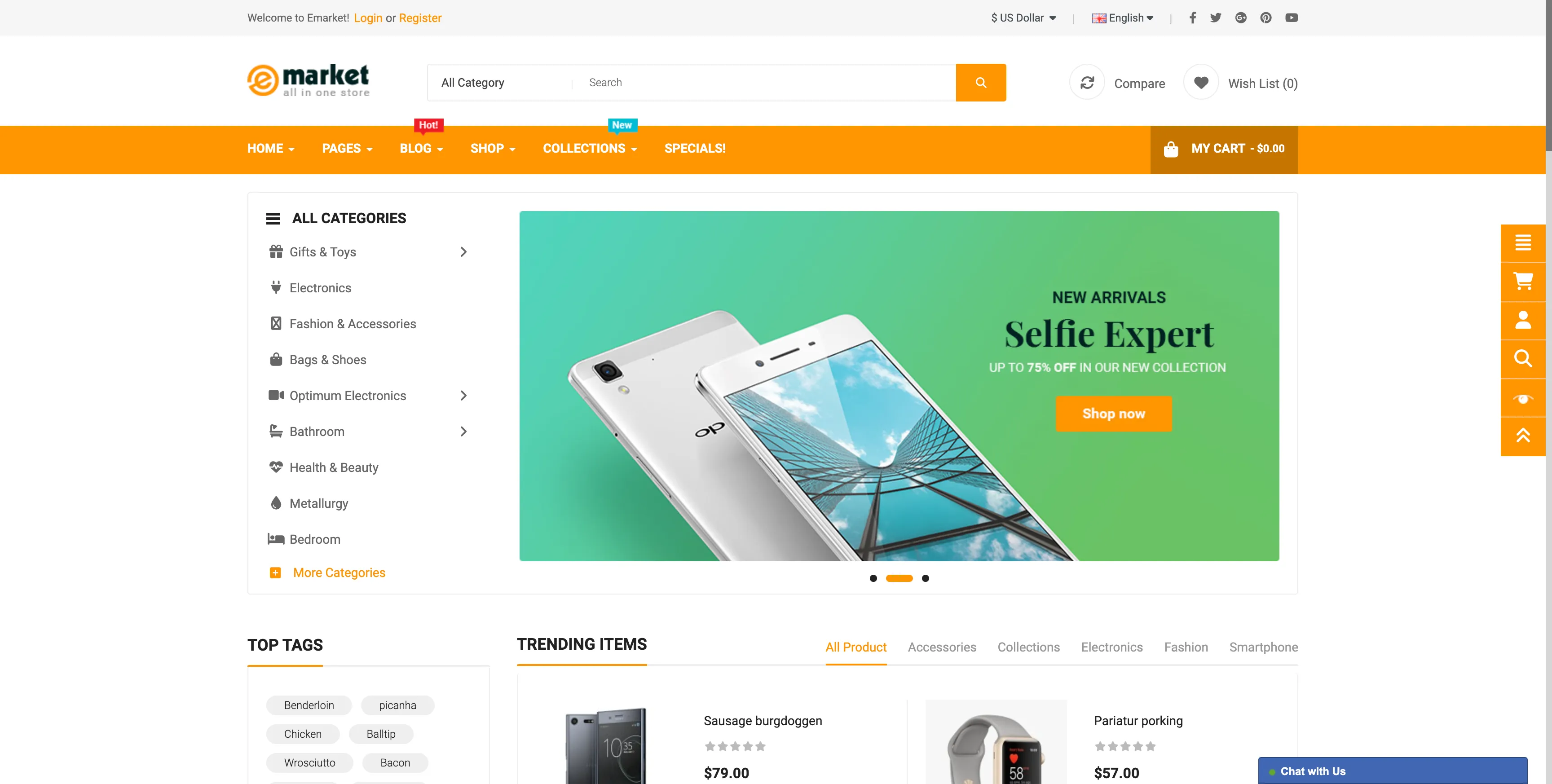The image size is (1552, 784).
Task: Expand the SHOP dropdown menu
Action: 492,148
